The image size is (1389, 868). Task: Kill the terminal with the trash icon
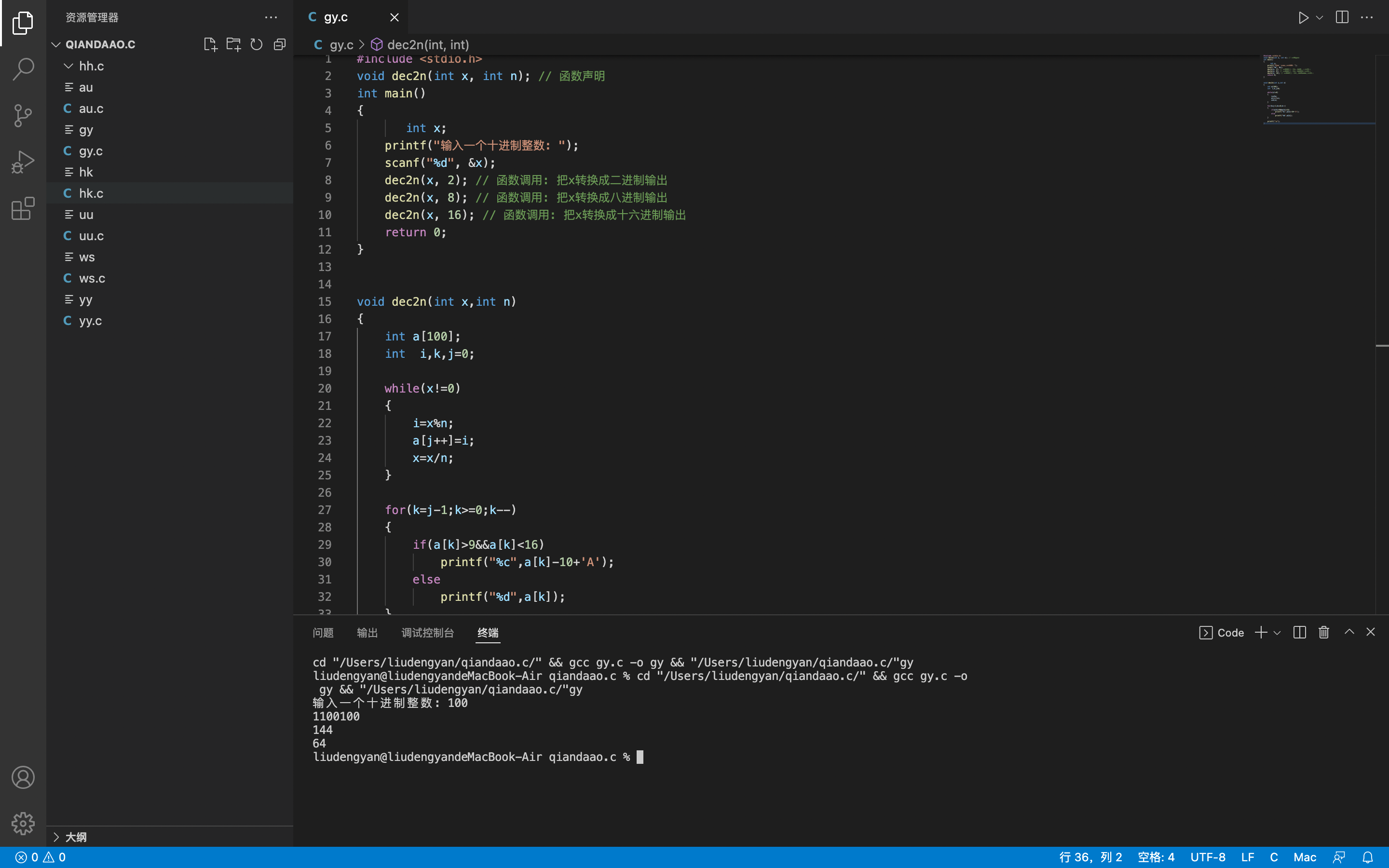1323,632
